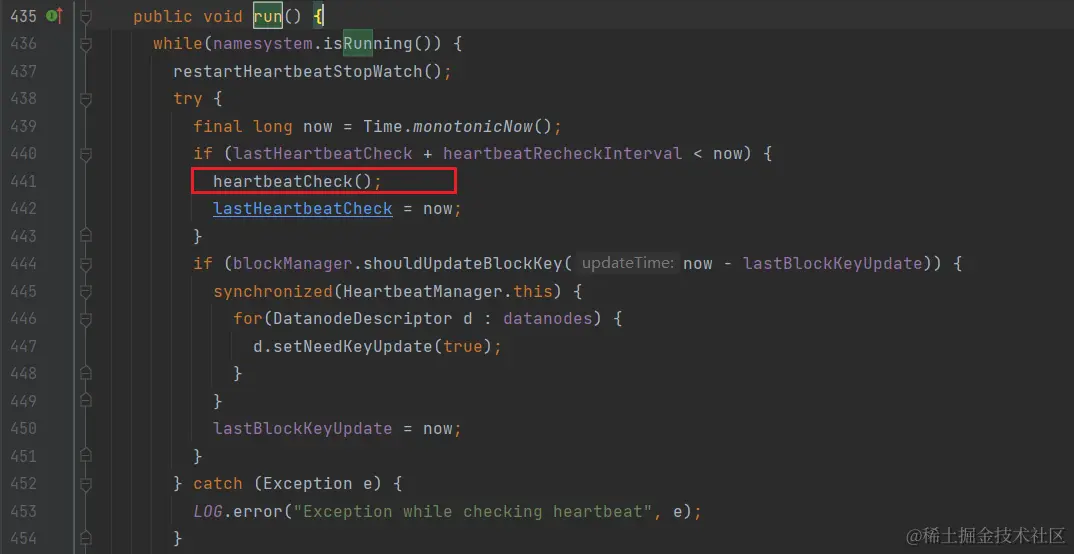Click the 'try' keyword

[x=188, y=99]
